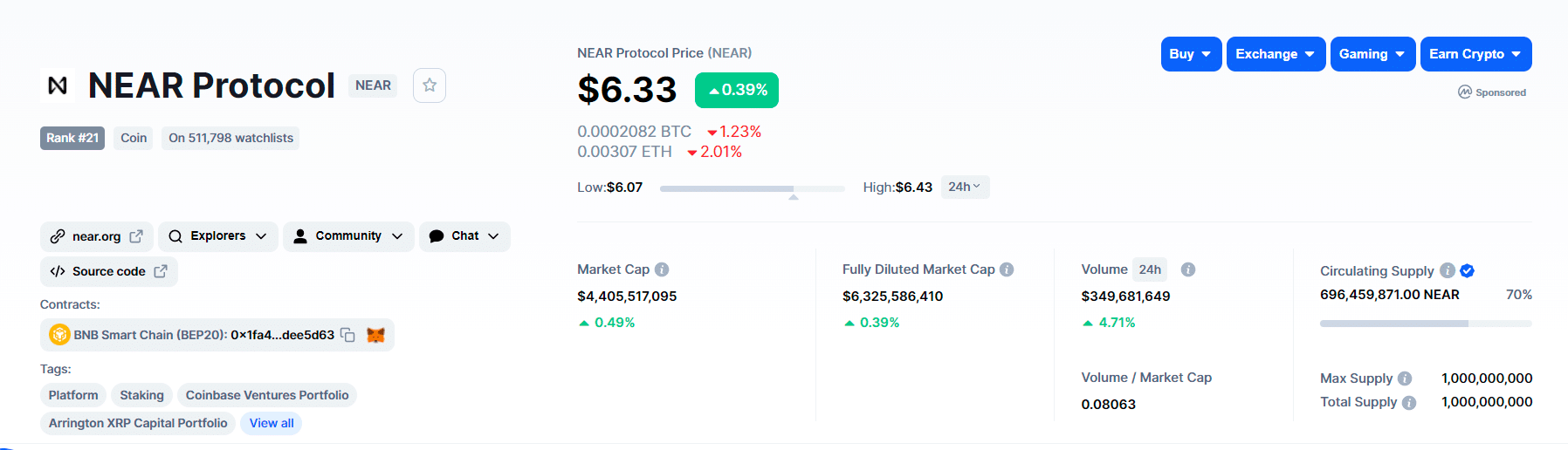Click the 0.00307 ETH price text
Image resolution: width=1568 pixels, height=450 pixels.
click(624, 152)
